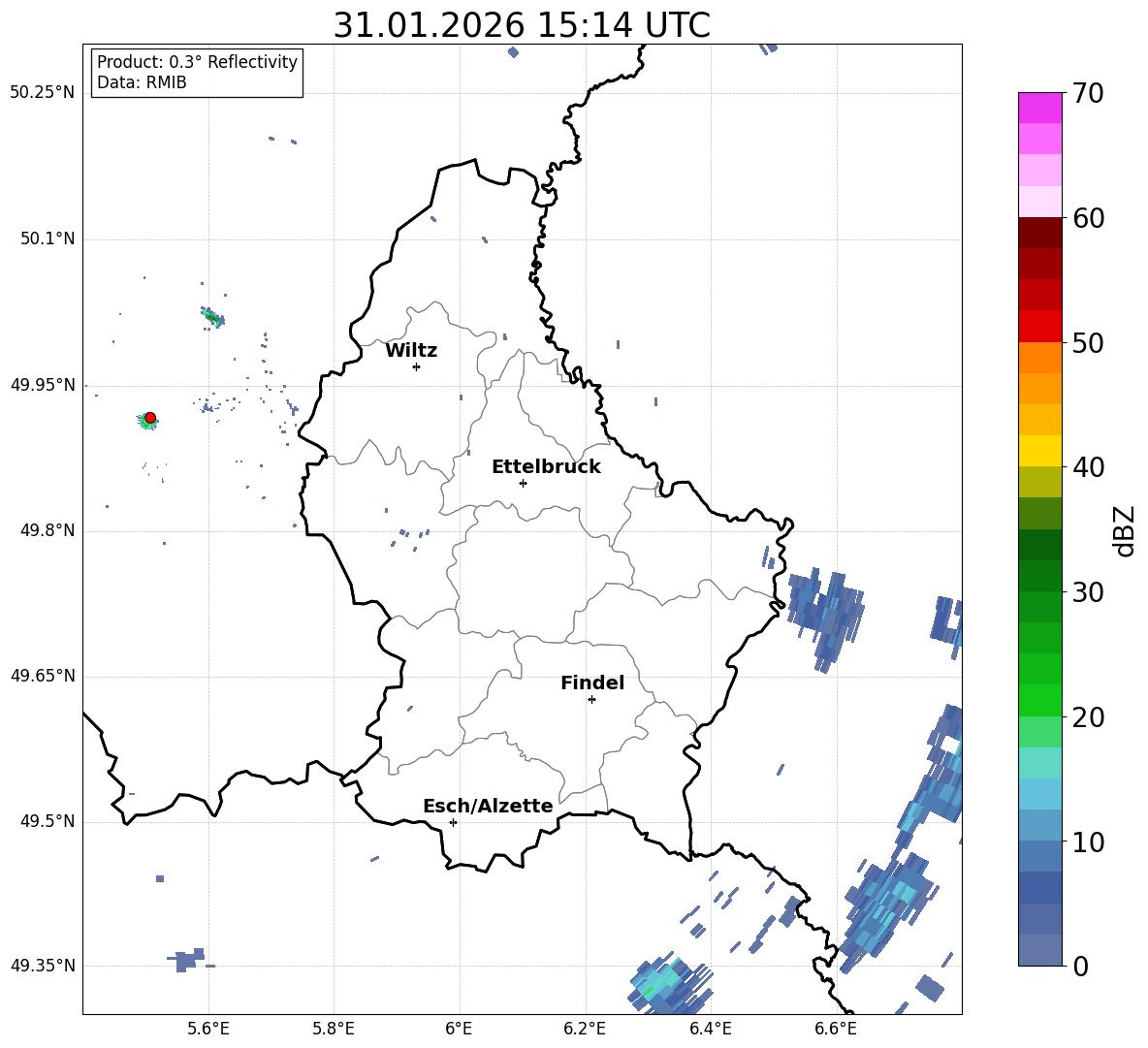
Task: Click colorbar tick label 0
Action: (1080, 967)
